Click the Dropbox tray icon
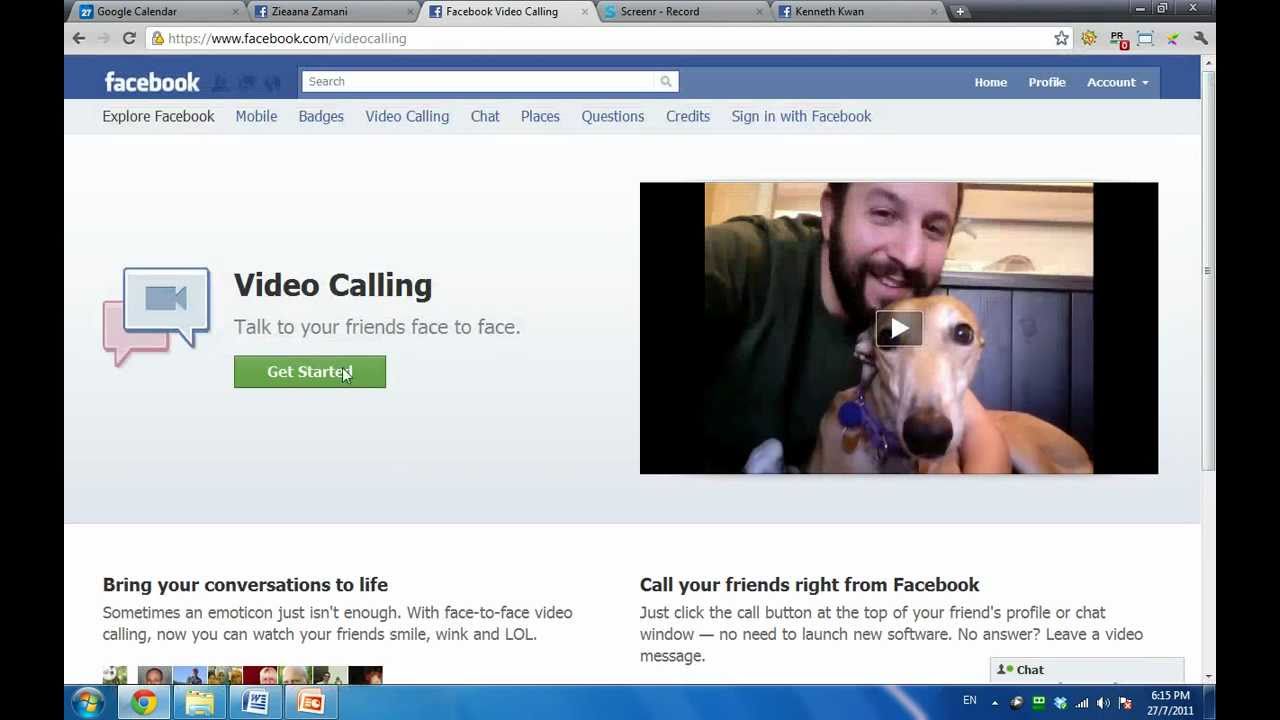Image resolution: width=1280 pixels, height=720 pixels. pos(1060,703)
